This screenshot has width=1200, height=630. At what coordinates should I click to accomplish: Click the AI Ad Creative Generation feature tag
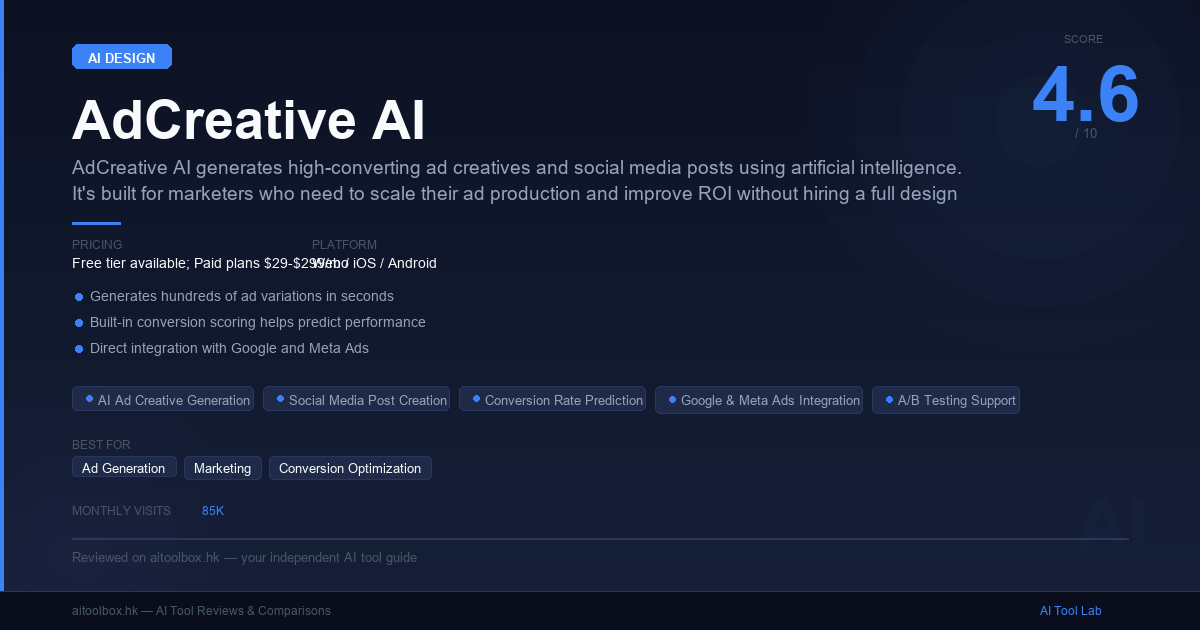tap(163, 399)
